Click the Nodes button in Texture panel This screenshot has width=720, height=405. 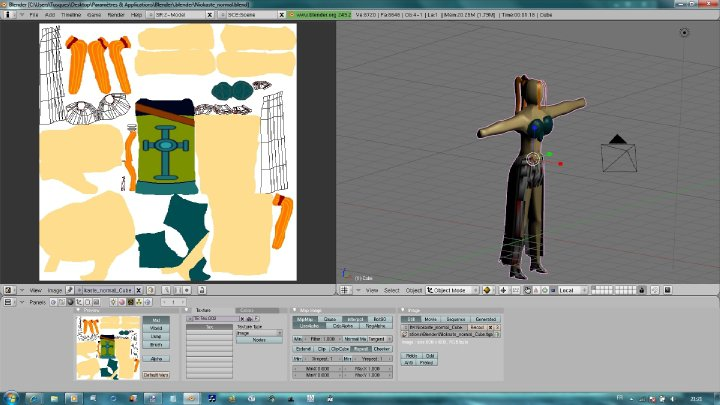[259, 340]
